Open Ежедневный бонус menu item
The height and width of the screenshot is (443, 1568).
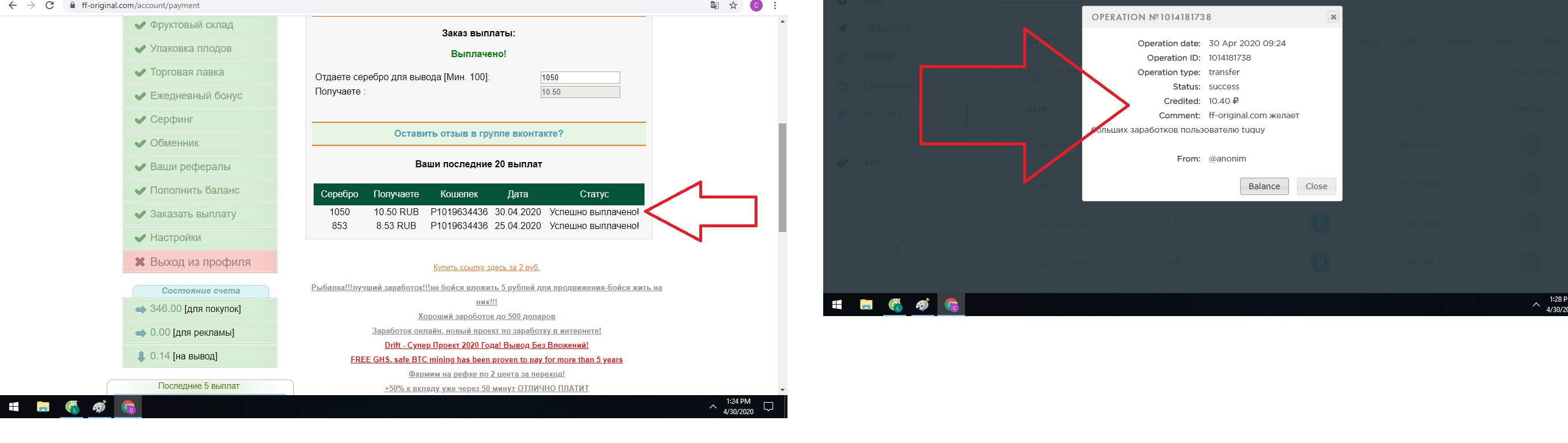pos(200,96)
